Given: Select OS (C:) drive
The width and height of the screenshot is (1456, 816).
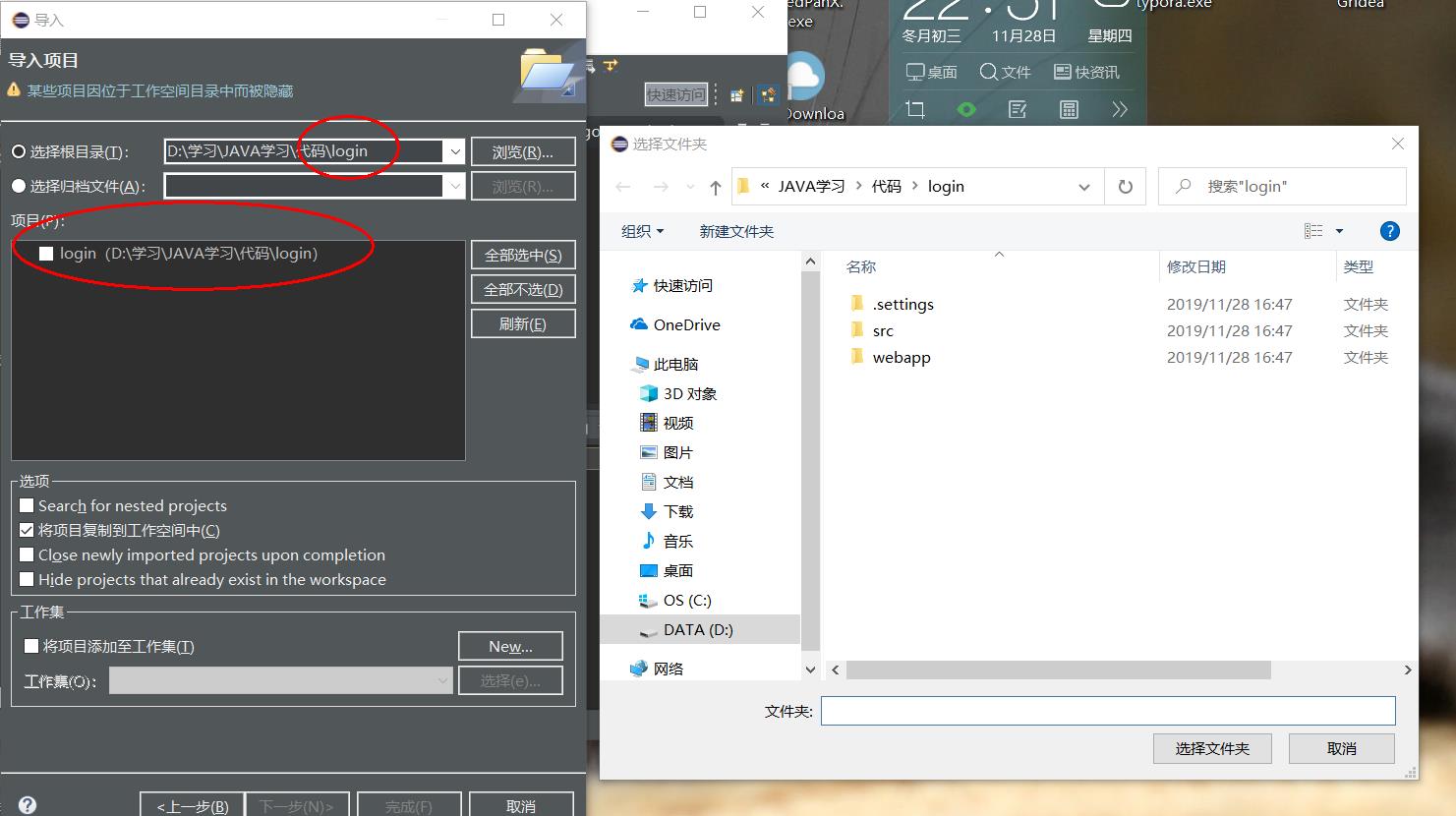Looking at the screenshot, I should tap(675, 600).
